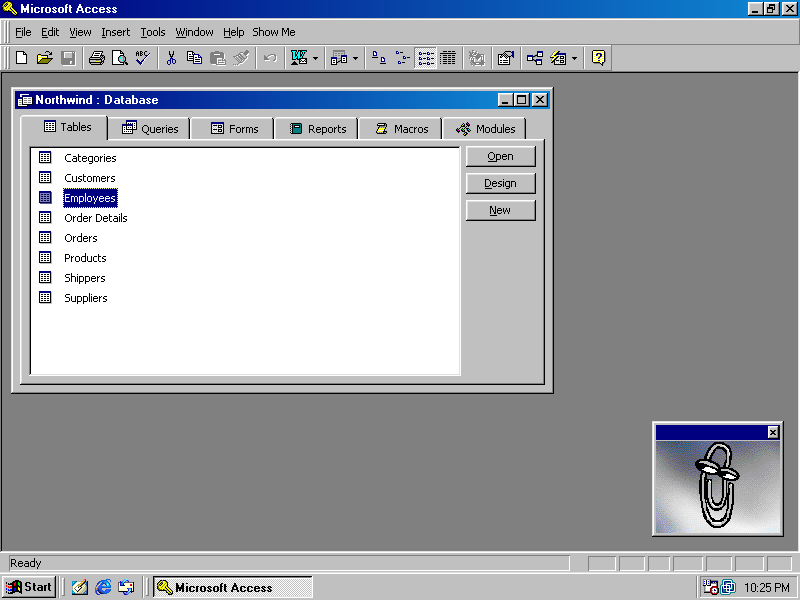Select the Employees table
Image resolution: width=800 pixels, height=600 pixels.
click(x=90, y=198)
